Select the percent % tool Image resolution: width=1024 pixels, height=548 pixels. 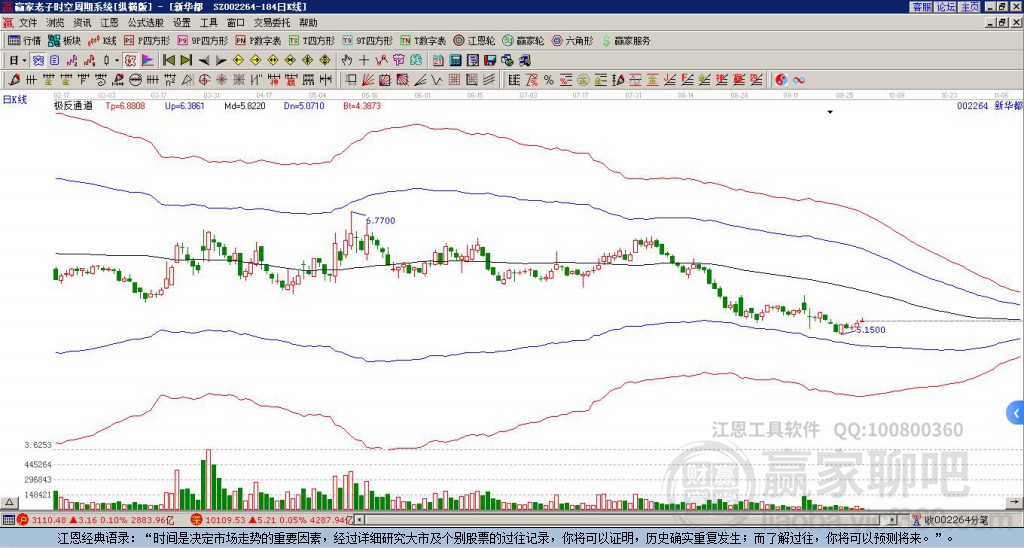(549, 80)
